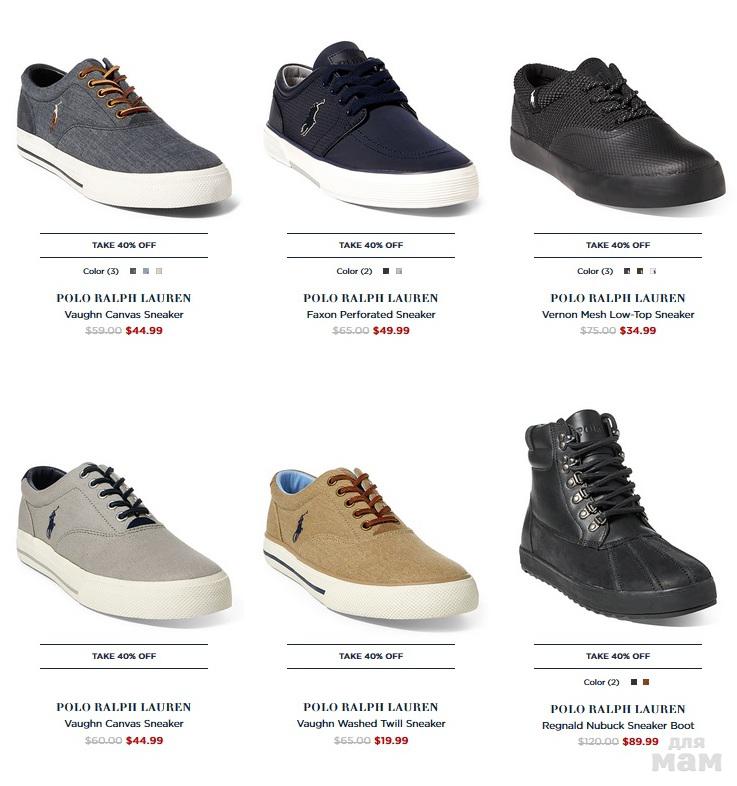View the tan Vaughn Washed Twill Sneaker photo

click(371, 542)
